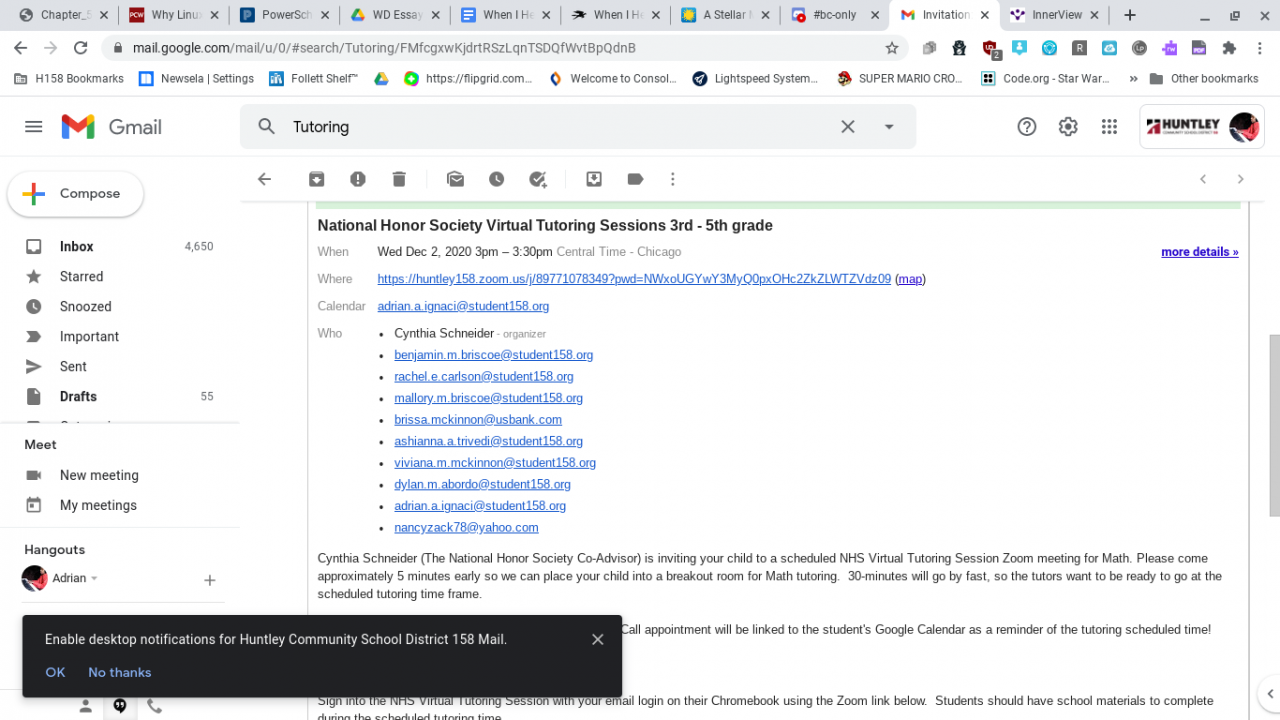Show search options dropdown arrow
The image size is (1280, 720).
tap(889, 127)
